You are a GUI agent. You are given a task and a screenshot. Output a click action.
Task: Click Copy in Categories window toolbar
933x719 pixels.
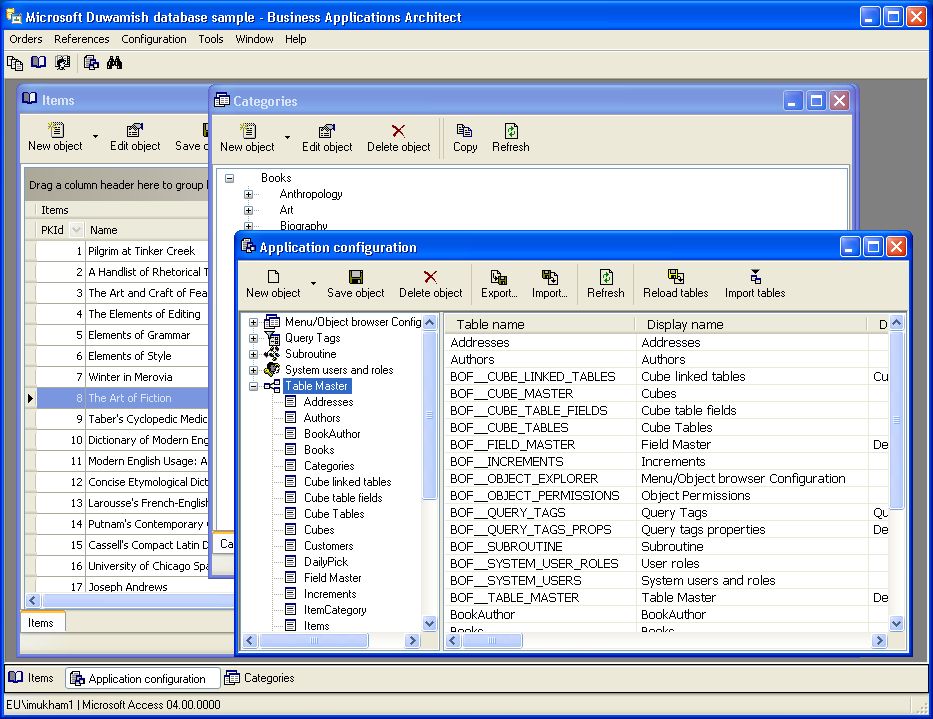click(x=465, y=138)
